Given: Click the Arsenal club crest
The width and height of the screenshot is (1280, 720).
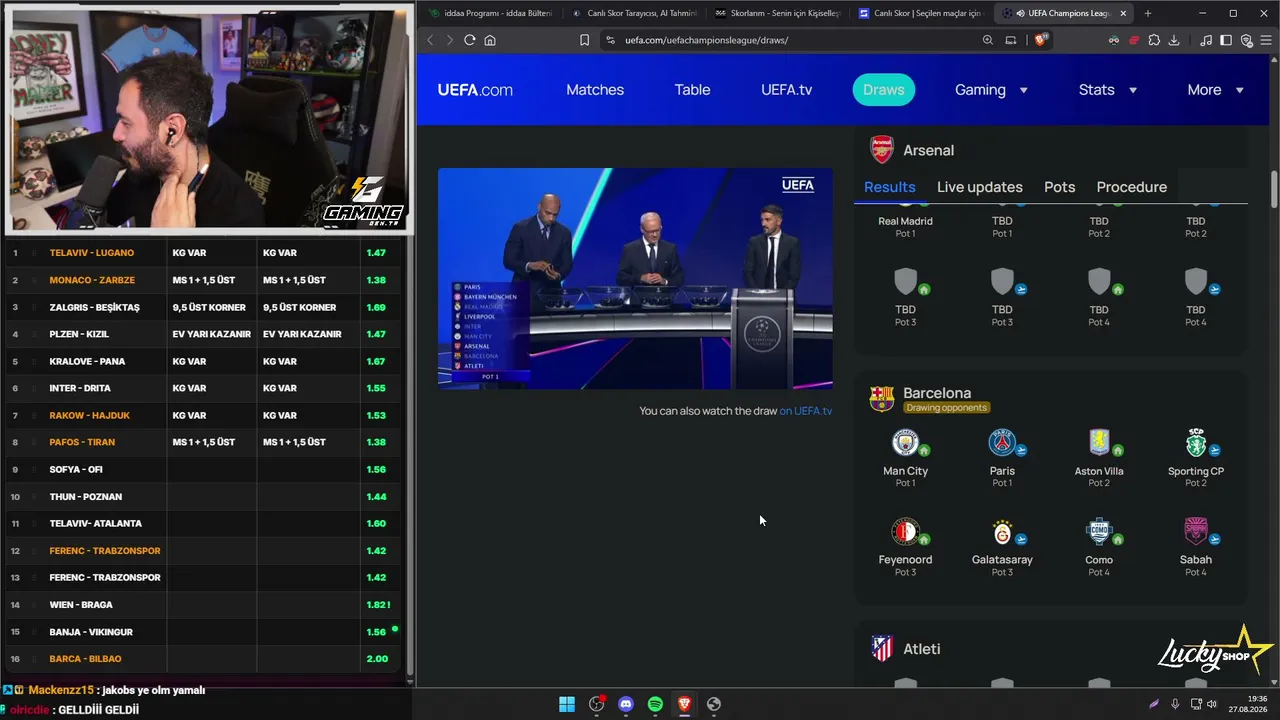Looking at the screenshot, I should point(882,150).
